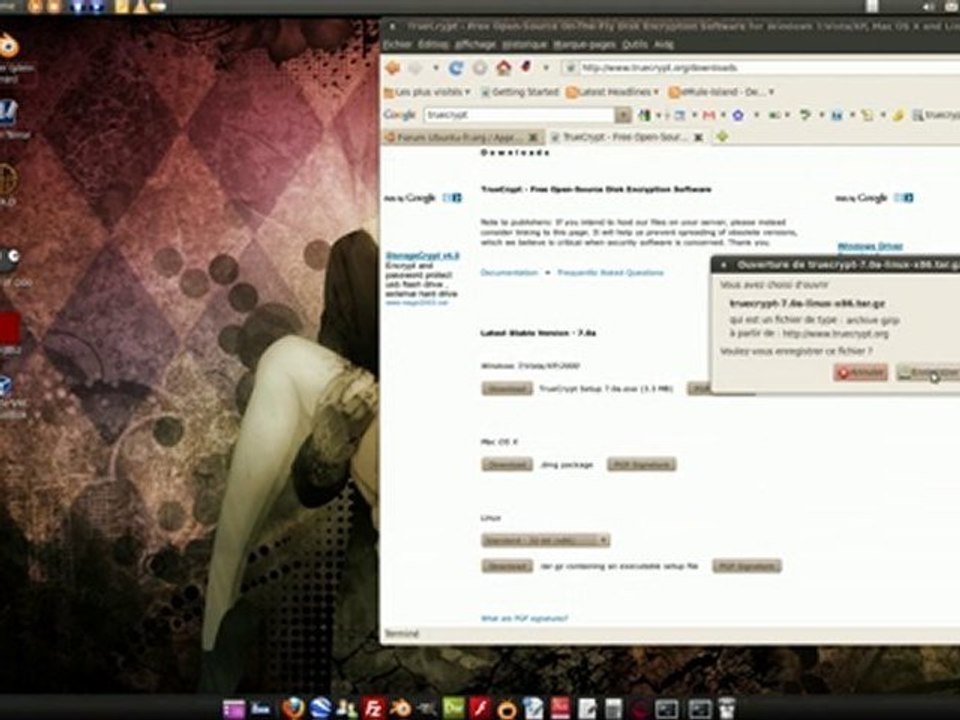The height and width of the screenshot is (720, 960).
Task: Open Flash from the dock
Action: tap(481, 708)
